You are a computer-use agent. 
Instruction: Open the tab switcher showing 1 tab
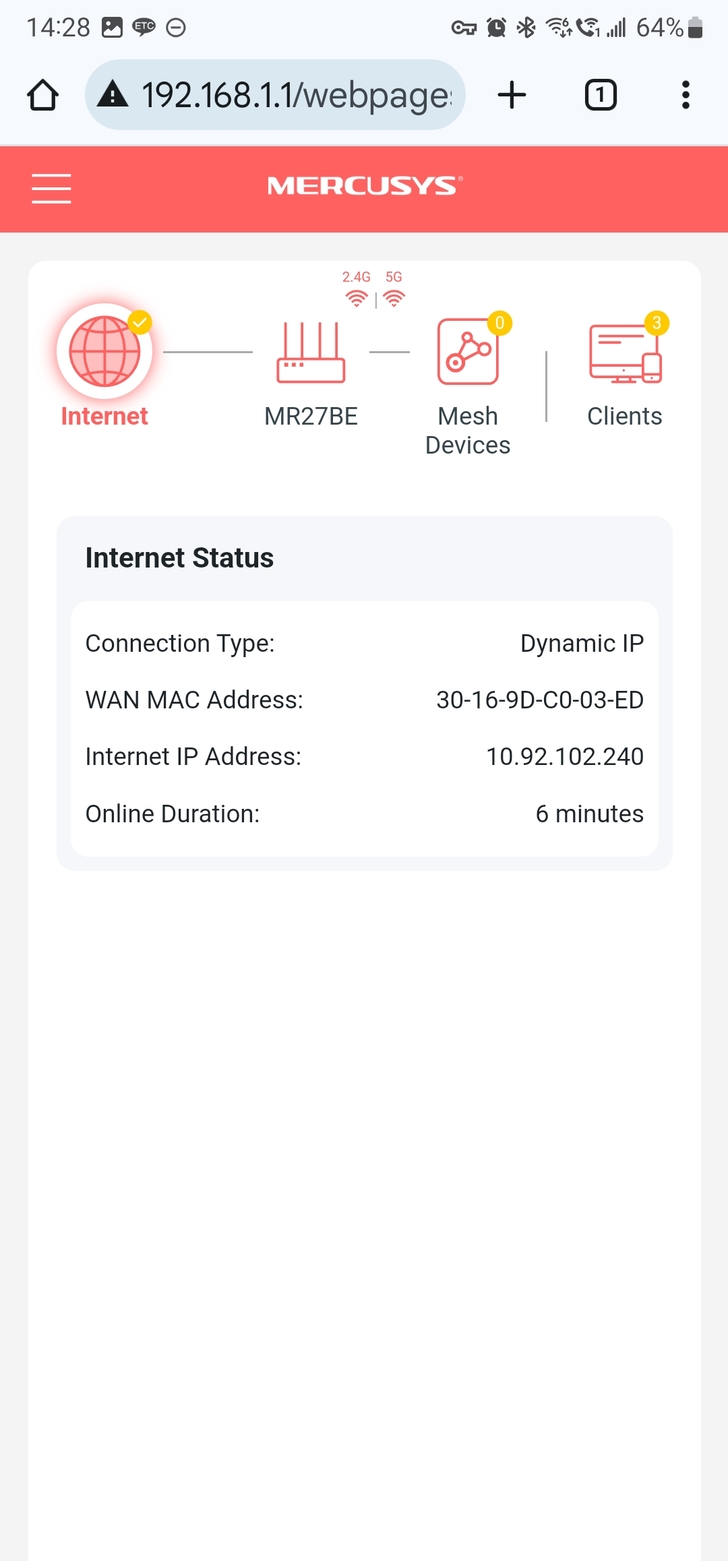(x=600, y=95)
